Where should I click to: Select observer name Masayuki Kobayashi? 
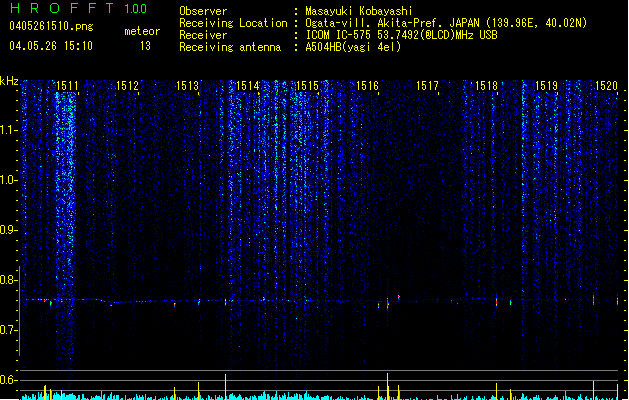click(x=359, y=11)
